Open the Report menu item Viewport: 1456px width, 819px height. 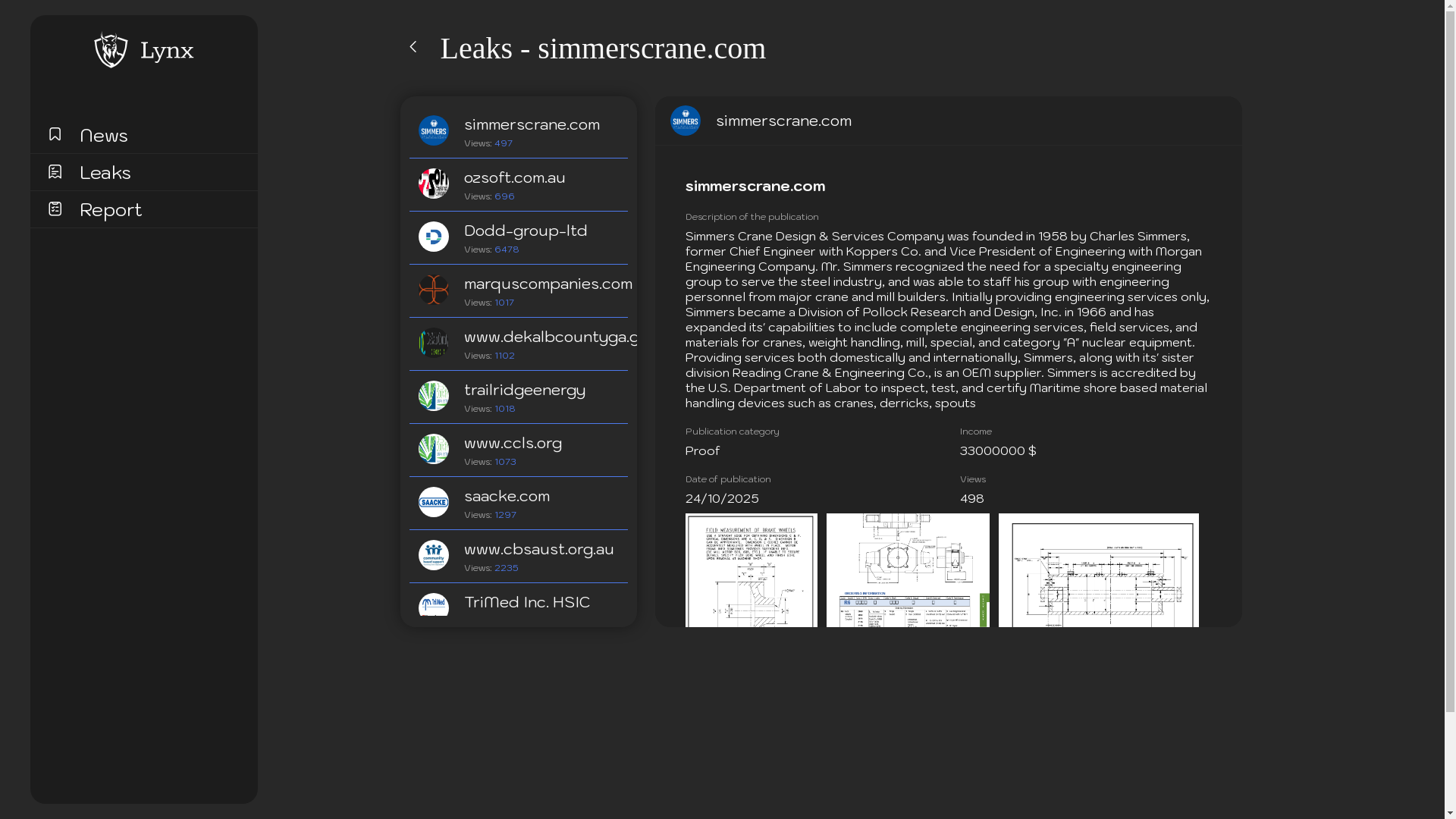tap(111, 209)
